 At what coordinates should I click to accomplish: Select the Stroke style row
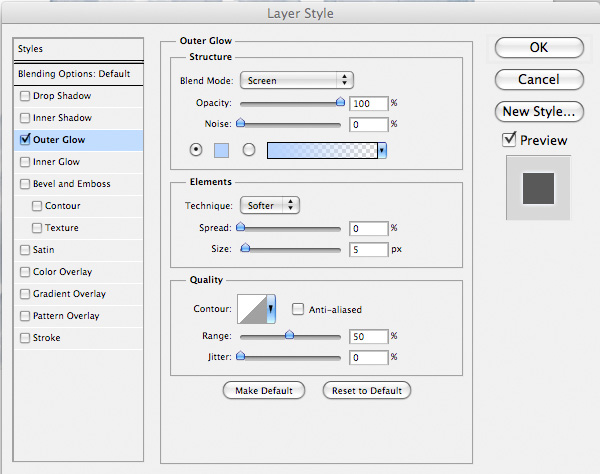tap(78, 338)
